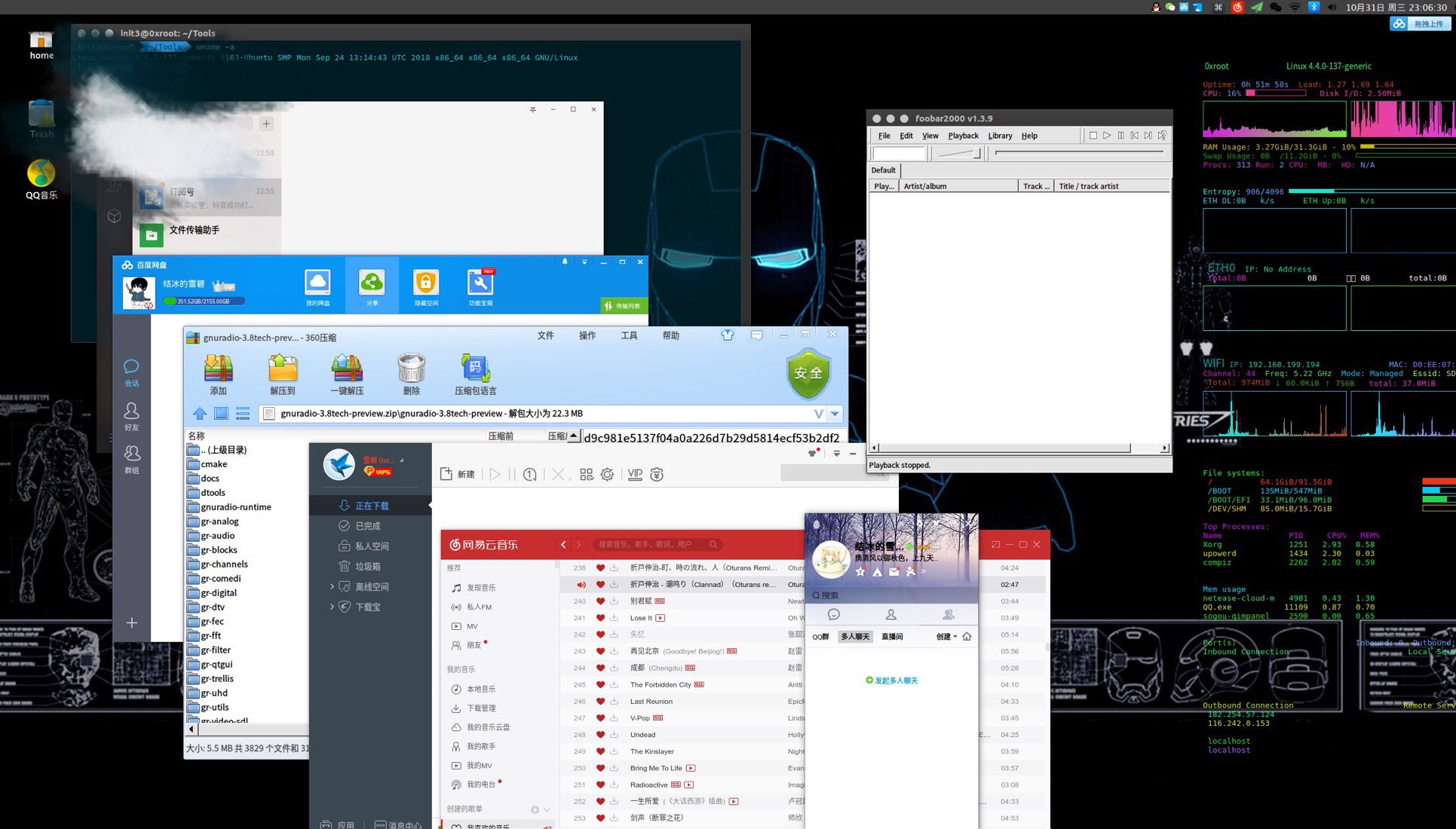Open the 创建 dropdown in QQ

(x=946, y=637)
